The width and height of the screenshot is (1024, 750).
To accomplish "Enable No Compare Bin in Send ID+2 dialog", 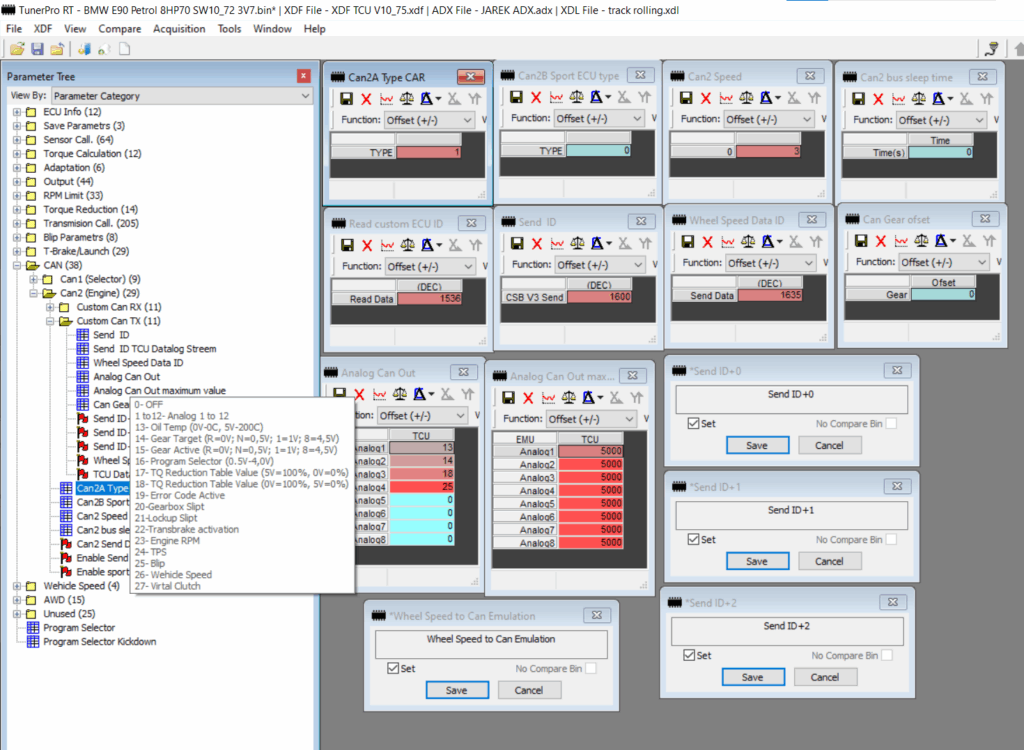I will click(x=888, y=655).
